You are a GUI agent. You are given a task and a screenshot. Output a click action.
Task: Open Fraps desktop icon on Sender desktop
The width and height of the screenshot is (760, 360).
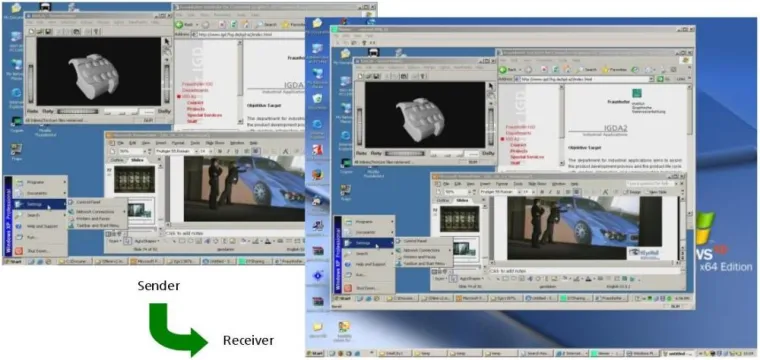16,151
